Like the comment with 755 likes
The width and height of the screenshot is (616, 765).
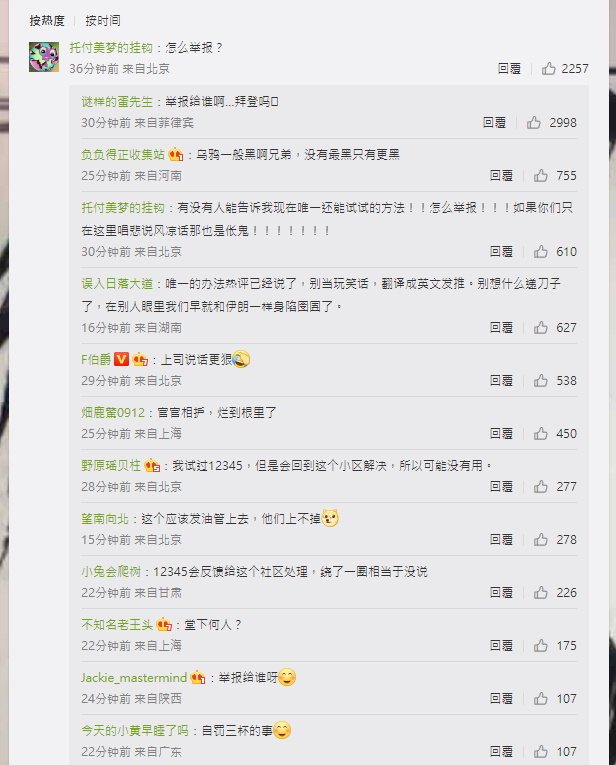click(x=540, y=176)
